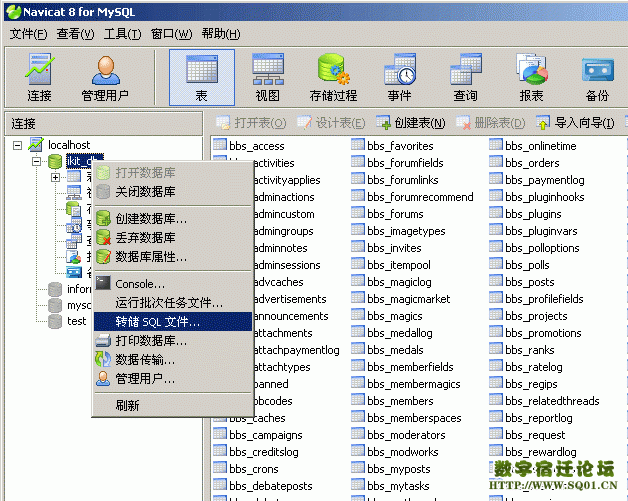Click the table icon of bbs_access
This screenshot has height=501, width=628.
[x=220, y=145]
